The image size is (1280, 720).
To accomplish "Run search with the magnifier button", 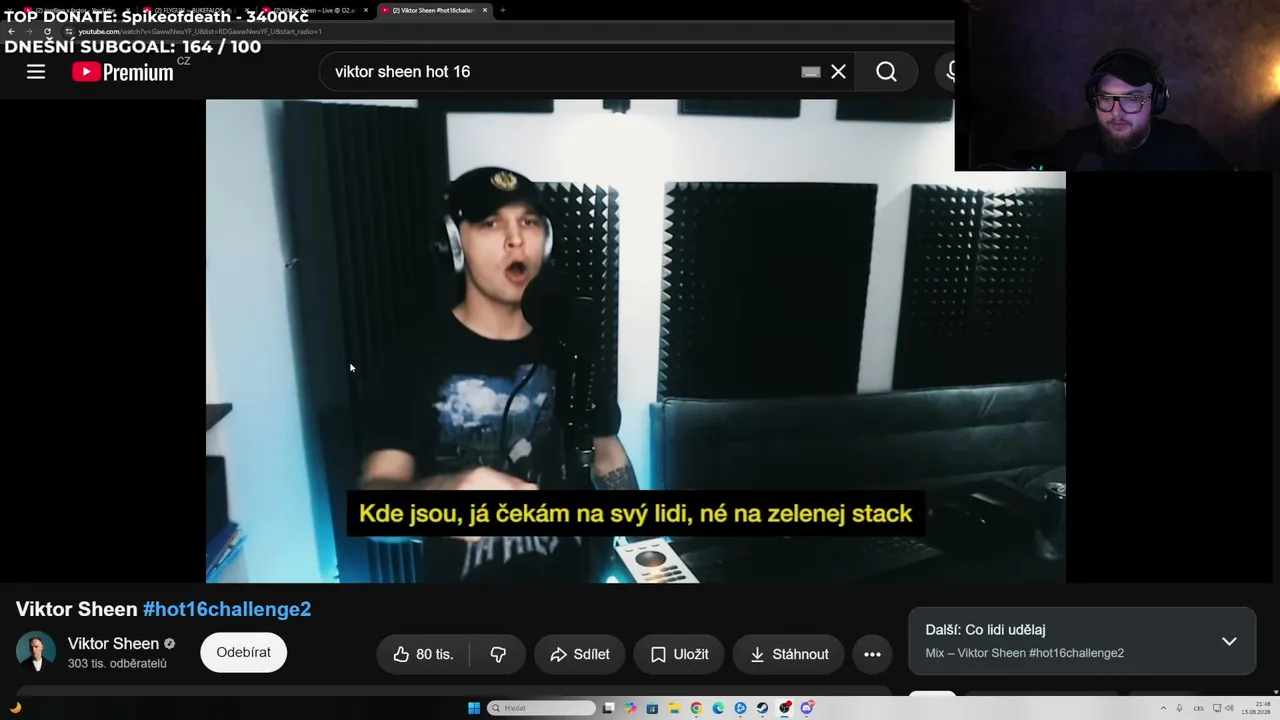I will (x=886, y=72).
